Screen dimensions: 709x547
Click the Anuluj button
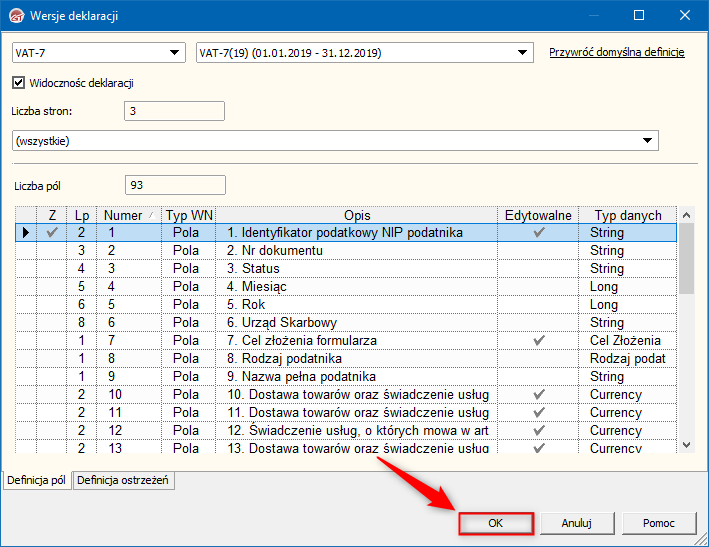click(x=577, y=523)
